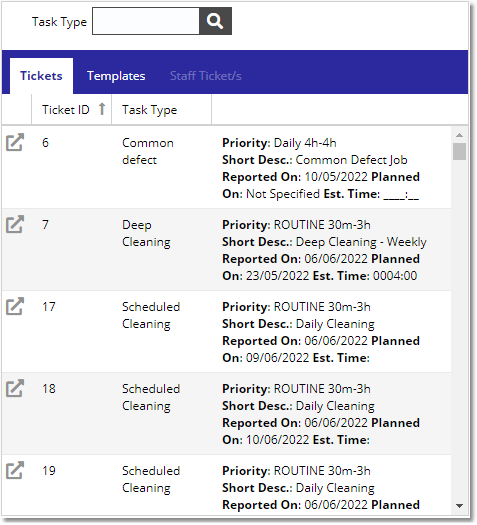The image size is (477, 525).
Task: Sort by the Ticket ID column header
Action: 66,109
